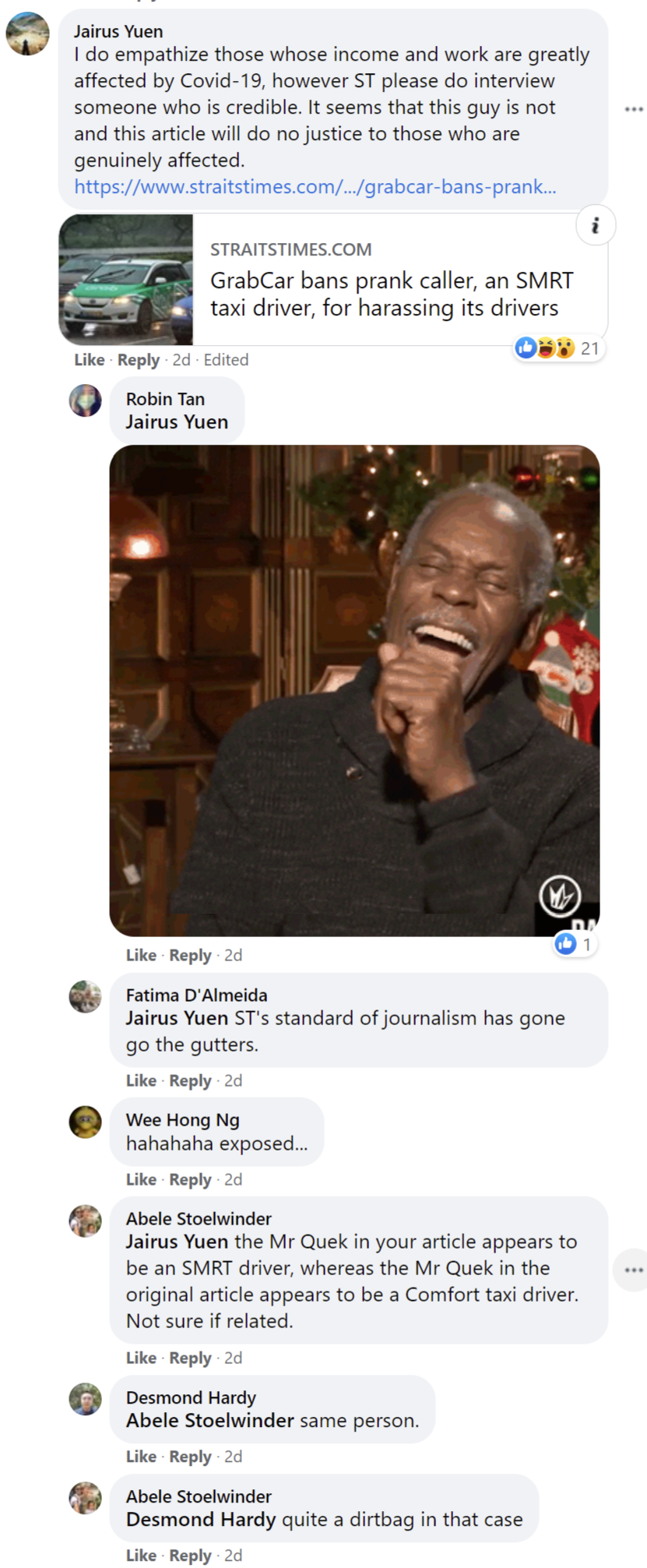647x1568 pixels.
Task: Open Wee Hong Ng's avatar
Action: 86,1122
